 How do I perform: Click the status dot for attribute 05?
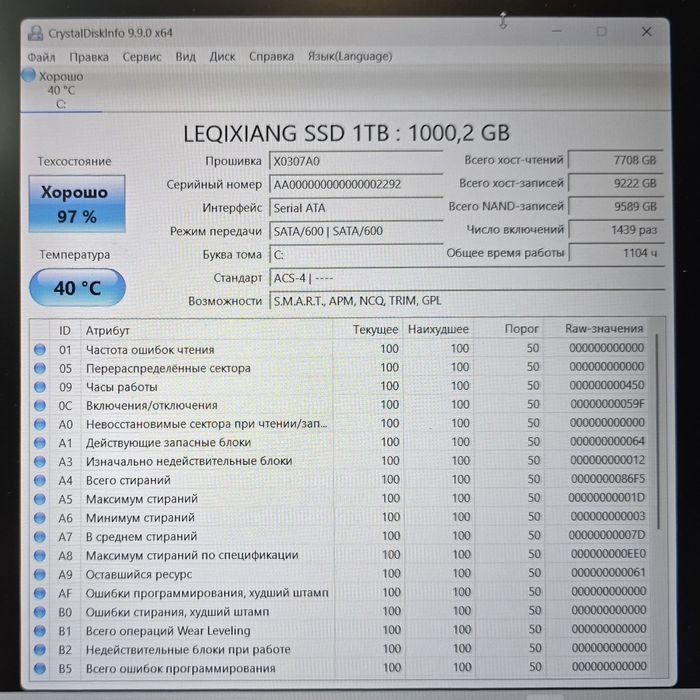click(40, 368)
